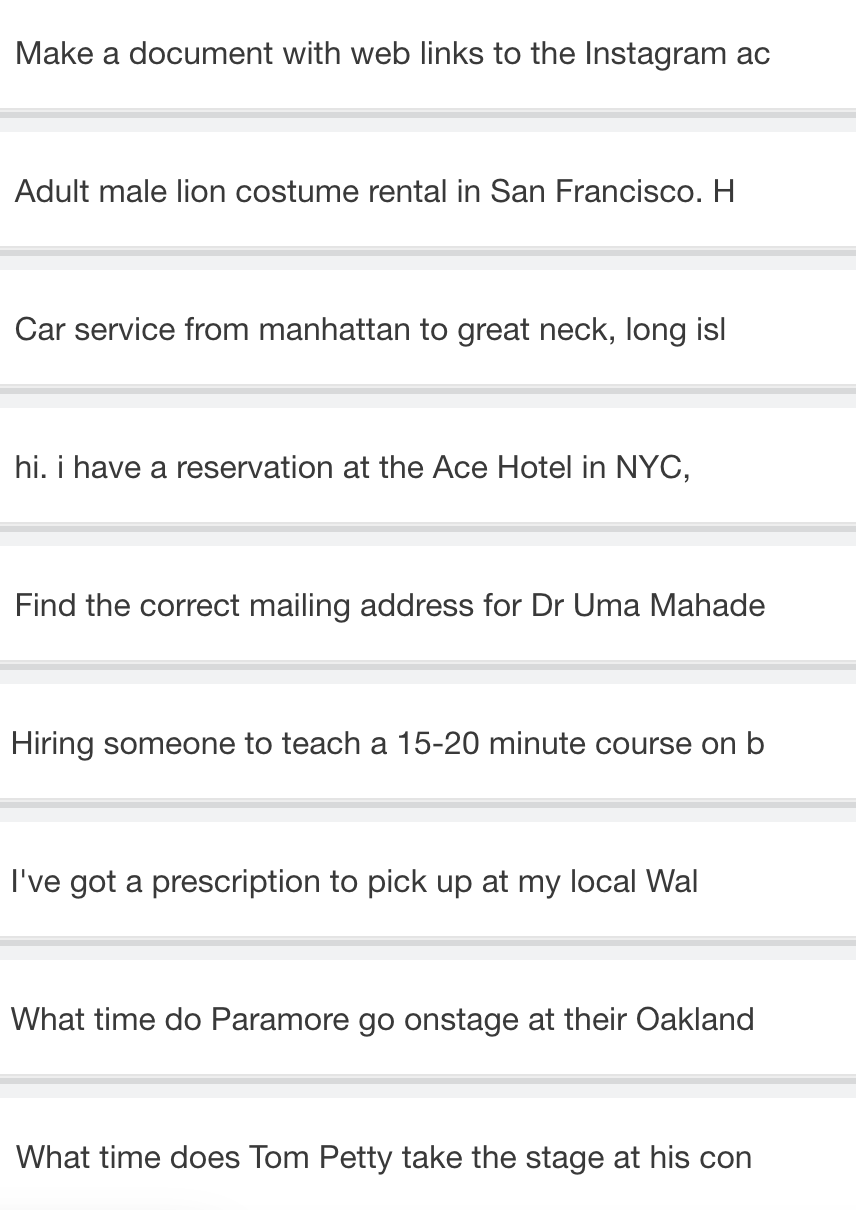Select the row starting "I've got a prescription"

pyautogui.click(x=354, y=881)
